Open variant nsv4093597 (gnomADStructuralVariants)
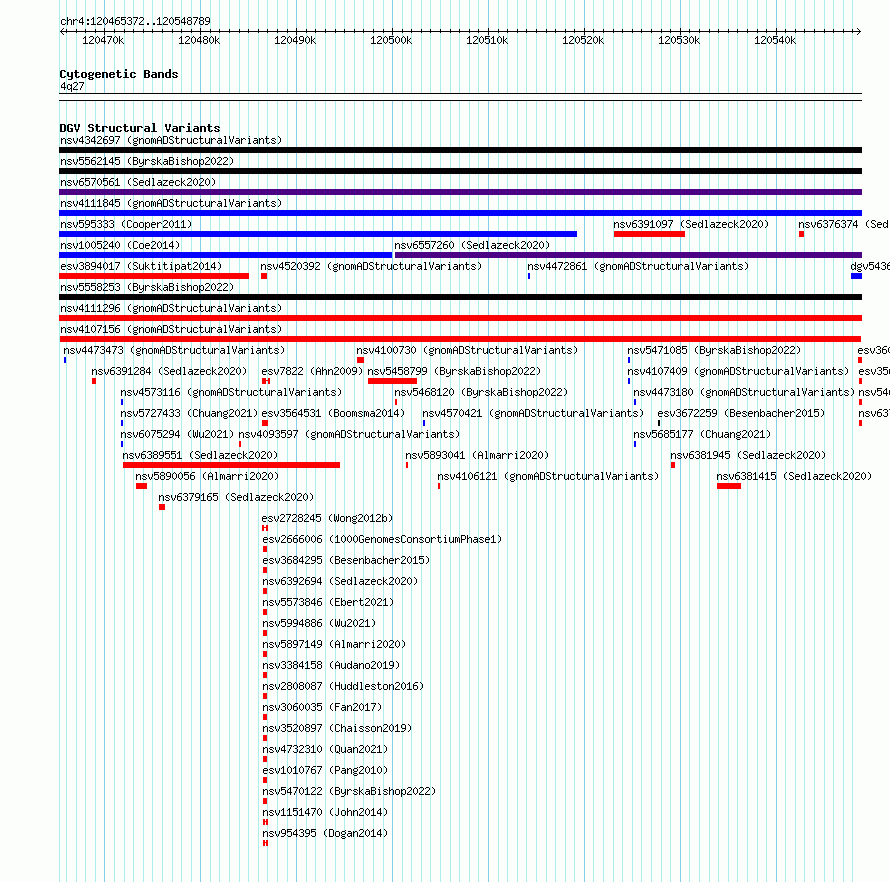The image size is (890, 882). pyautogui.click(x=349, y=434)
